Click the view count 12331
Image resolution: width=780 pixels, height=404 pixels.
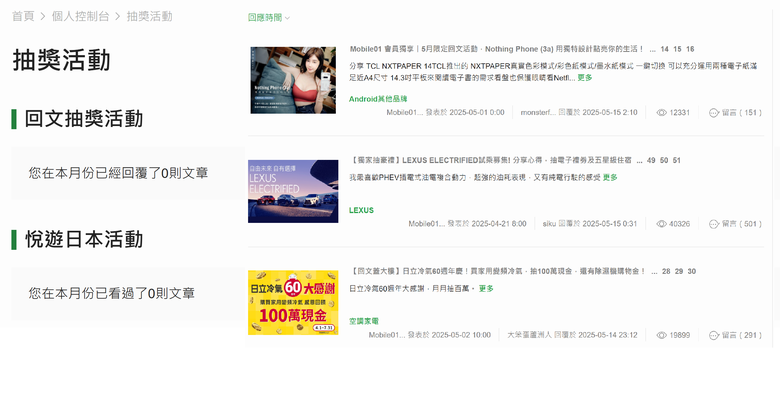(680, 113)
